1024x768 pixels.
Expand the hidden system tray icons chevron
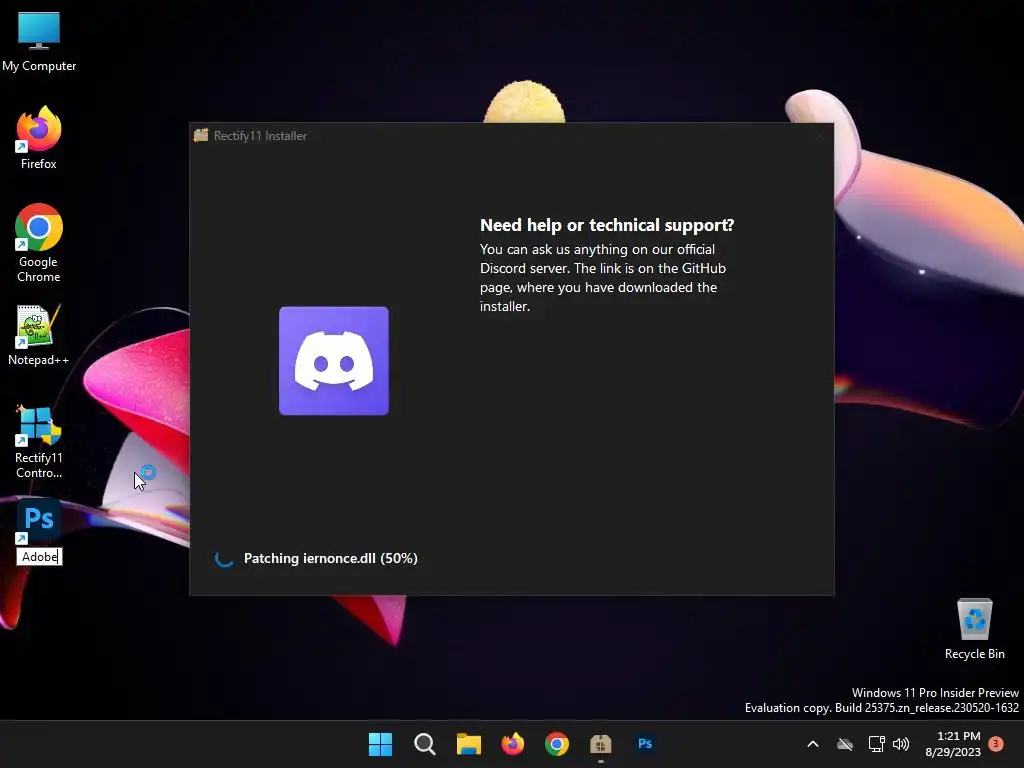[812, 744]
